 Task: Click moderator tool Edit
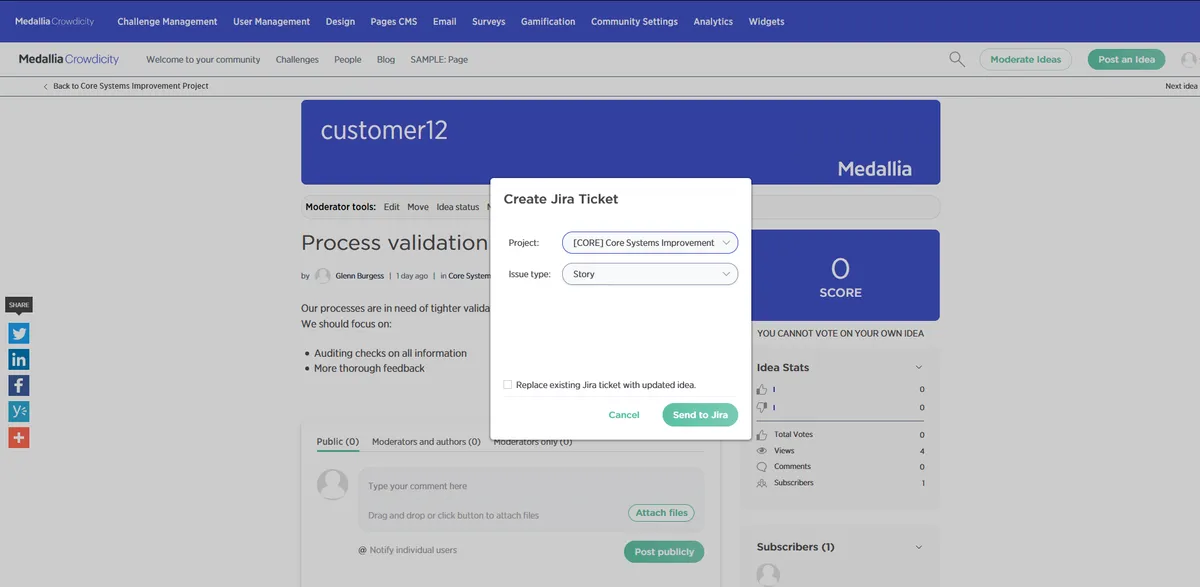click(391, 207)
